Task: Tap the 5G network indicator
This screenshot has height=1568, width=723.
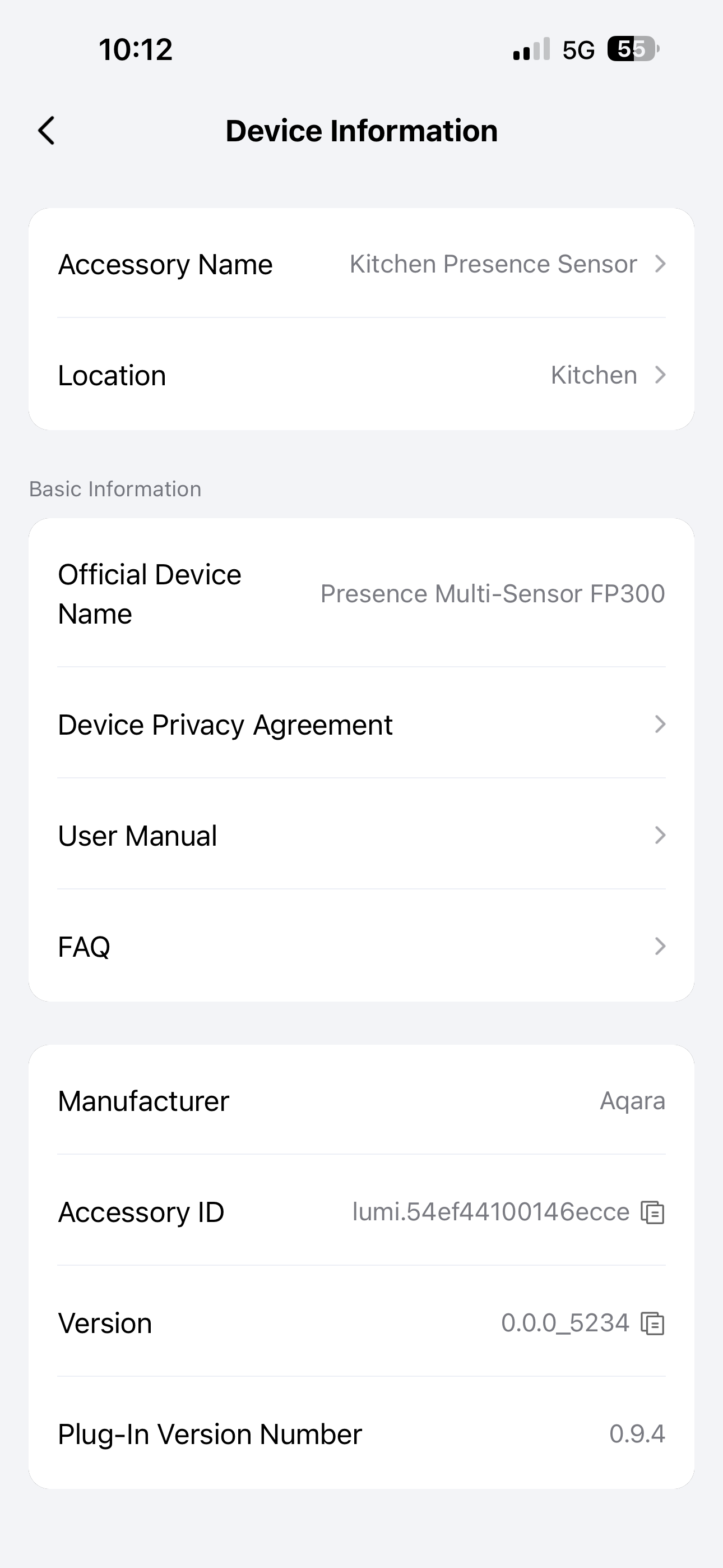Action: point(578,50)
